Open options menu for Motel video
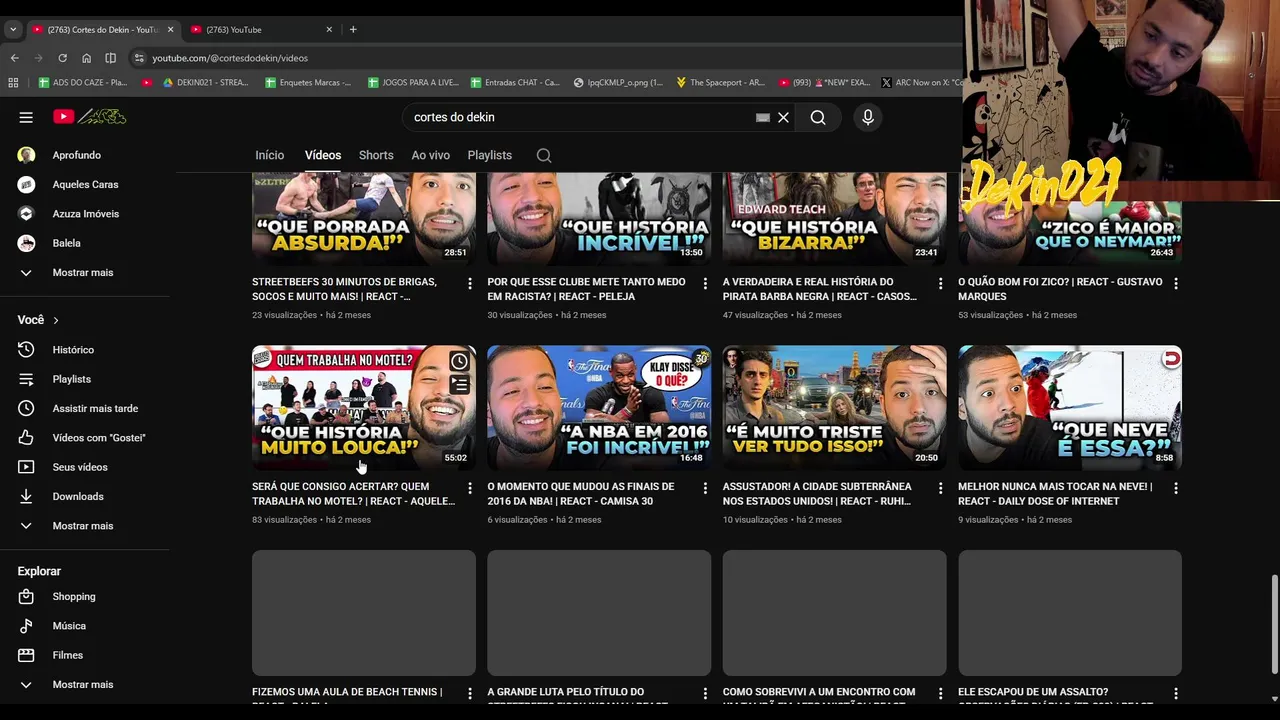This screenshot has height=720, width=1280. click(x=469, y=488)
